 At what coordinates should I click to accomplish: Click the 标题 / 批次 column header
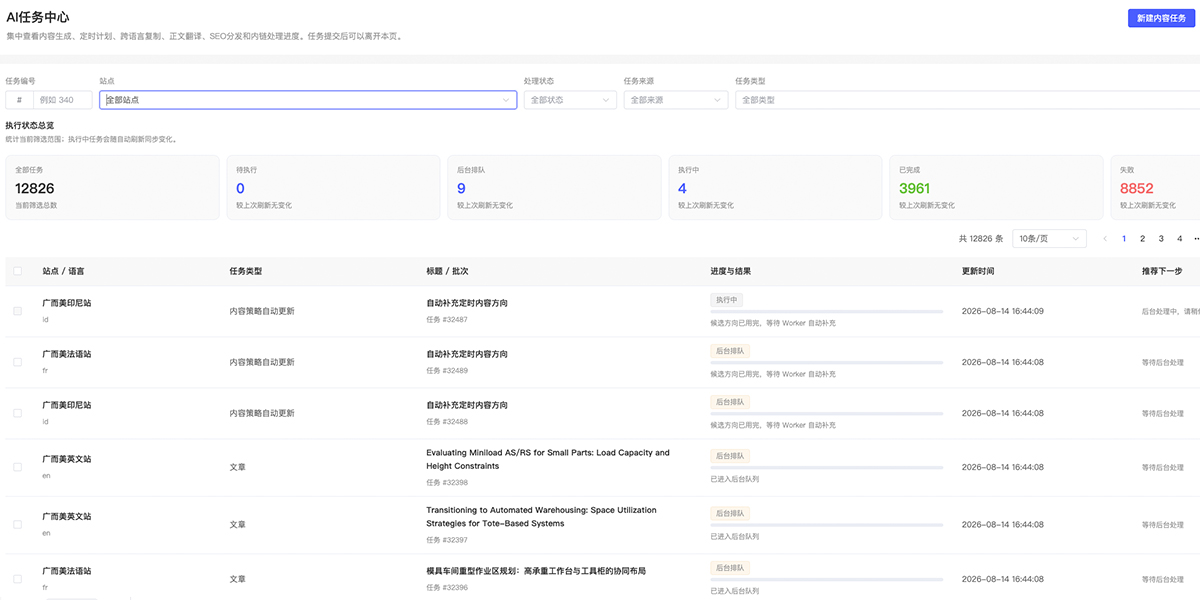tap(447, 271)
